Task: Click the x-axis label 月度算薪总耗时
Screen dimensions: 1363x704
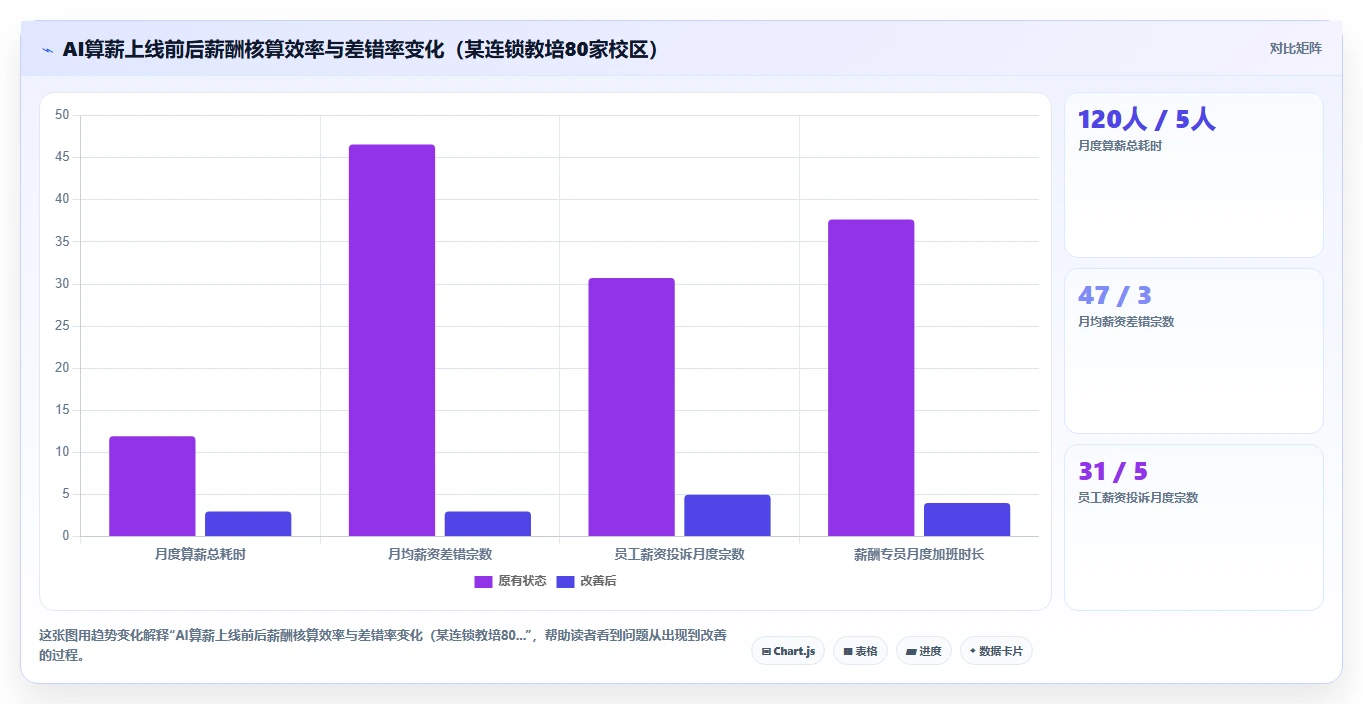Action: click(200, 554)
